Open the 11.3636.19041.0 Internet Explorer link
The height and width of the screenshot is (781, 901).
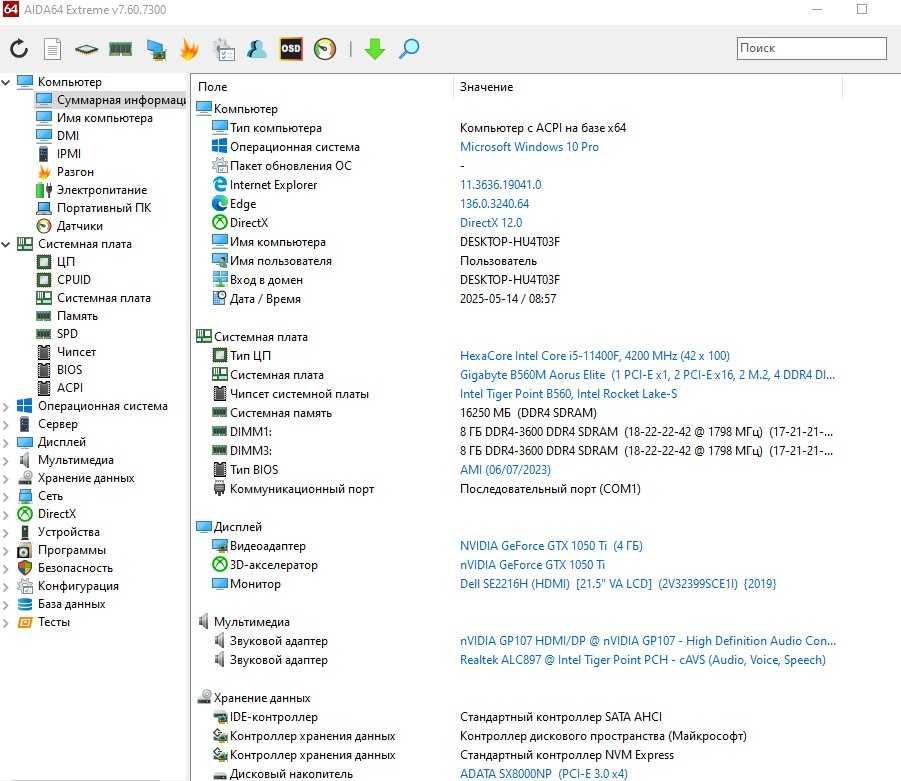(x=500, y=184)
